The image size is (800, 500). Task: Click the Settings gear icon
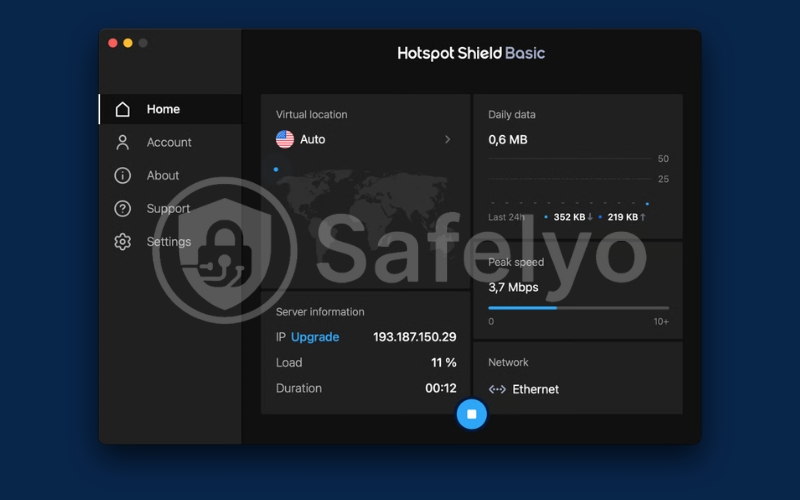coord(122,242)
